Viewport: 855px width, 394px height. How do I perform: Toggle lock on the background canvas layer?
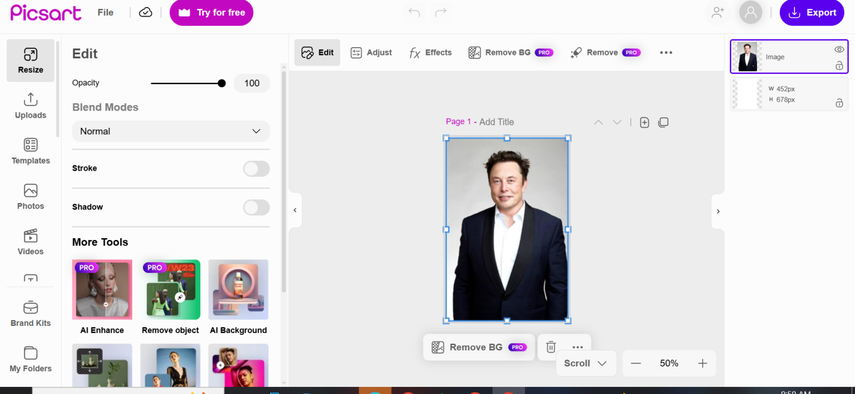pos(839,103)
